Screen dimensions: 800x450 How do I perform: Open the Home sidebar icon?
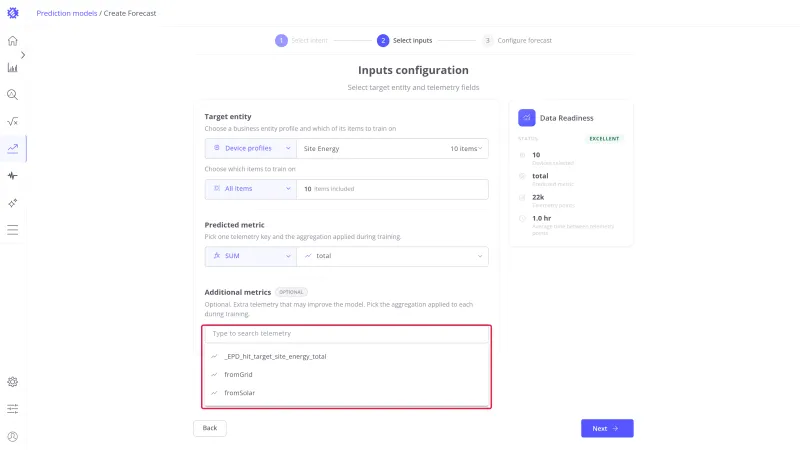13,41
